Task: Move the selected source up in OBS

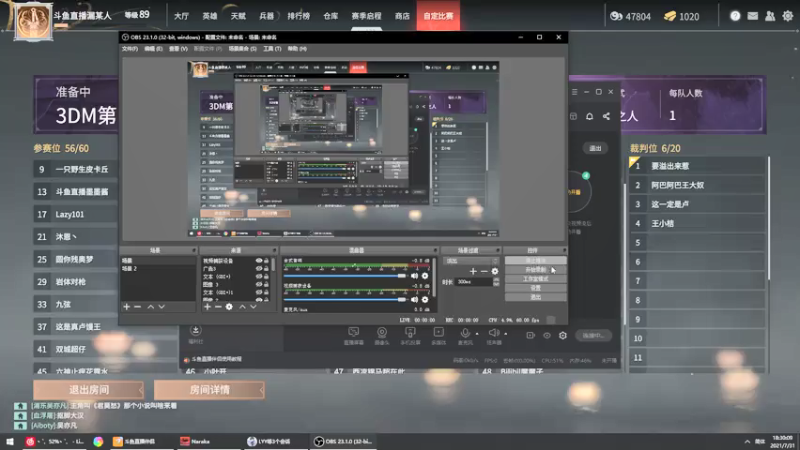Action: click(242, 307)
